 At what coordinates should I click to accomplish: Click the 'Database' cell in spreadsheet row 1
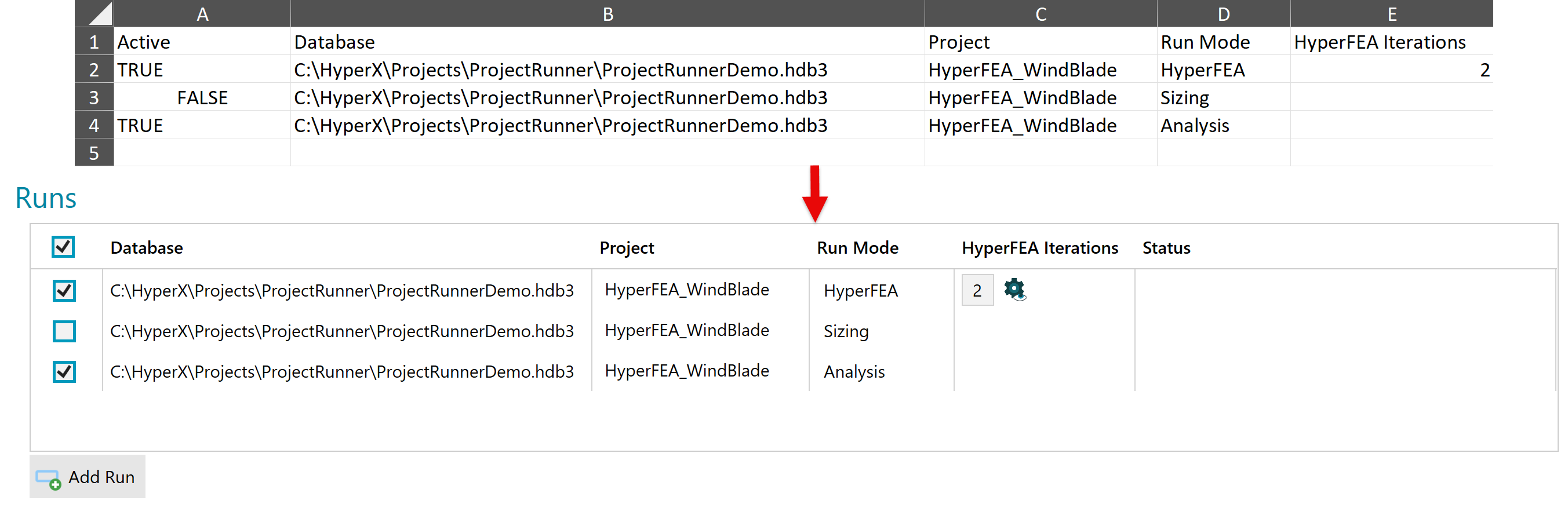coord(607,41)
